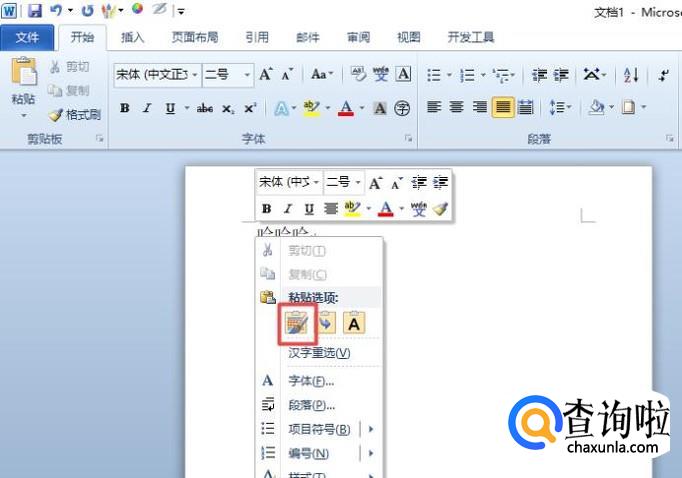Center text alignment in ribbon
This screenshot has height=478, width=682.
456,107
